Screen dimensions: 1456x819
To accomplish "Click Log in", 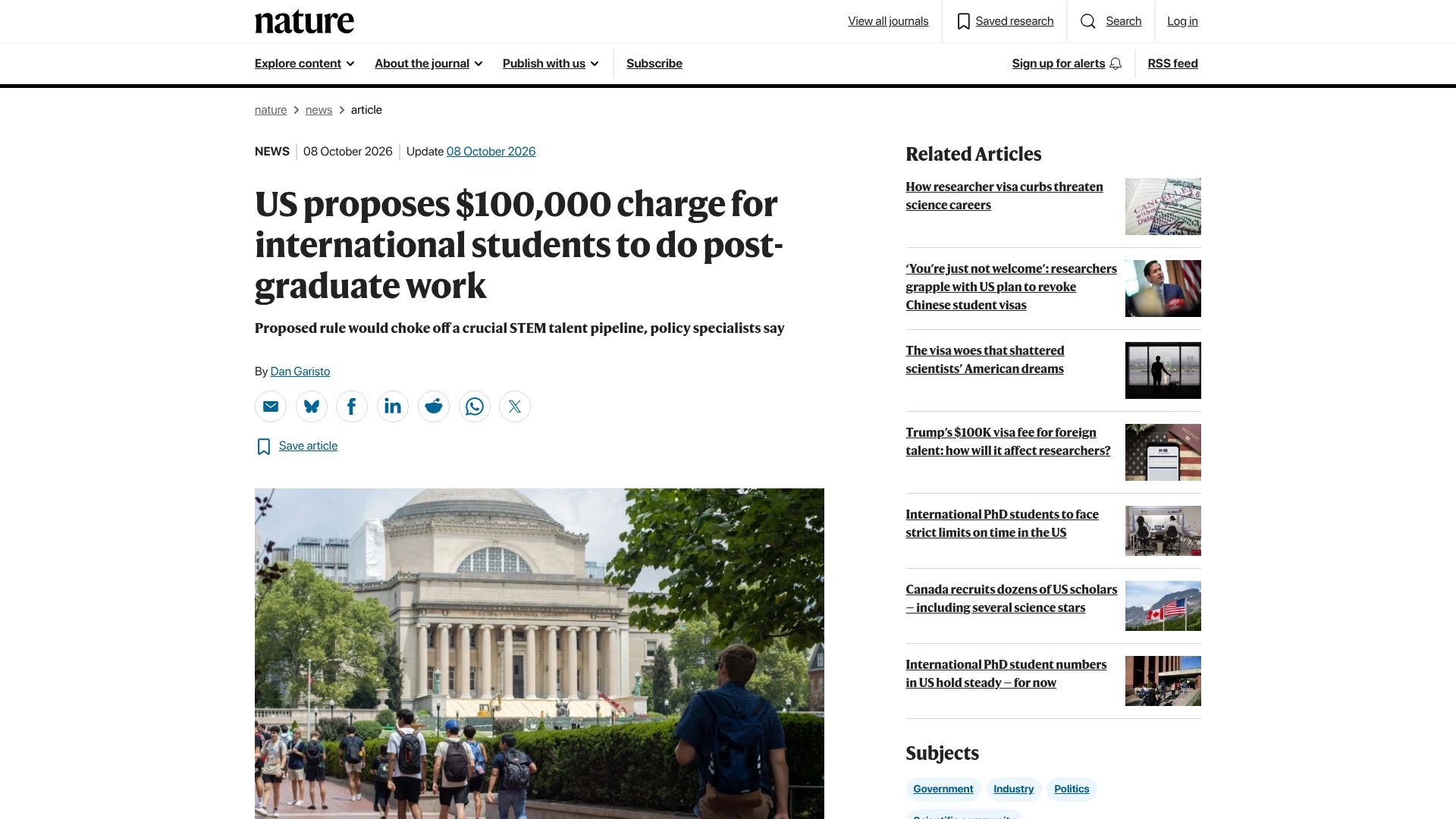I will pos(1182,21).
